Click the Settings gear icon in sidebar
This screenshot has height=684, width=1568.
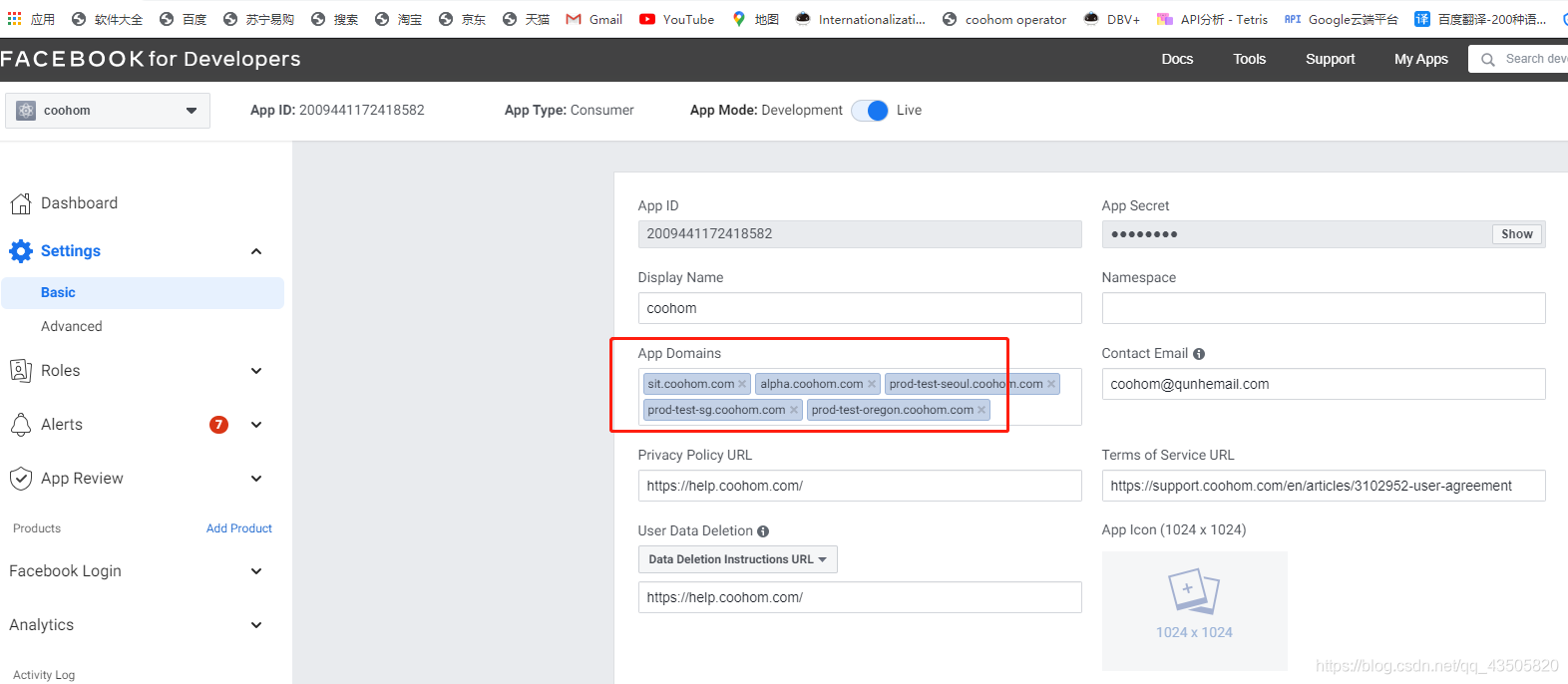tap(21, 251)
